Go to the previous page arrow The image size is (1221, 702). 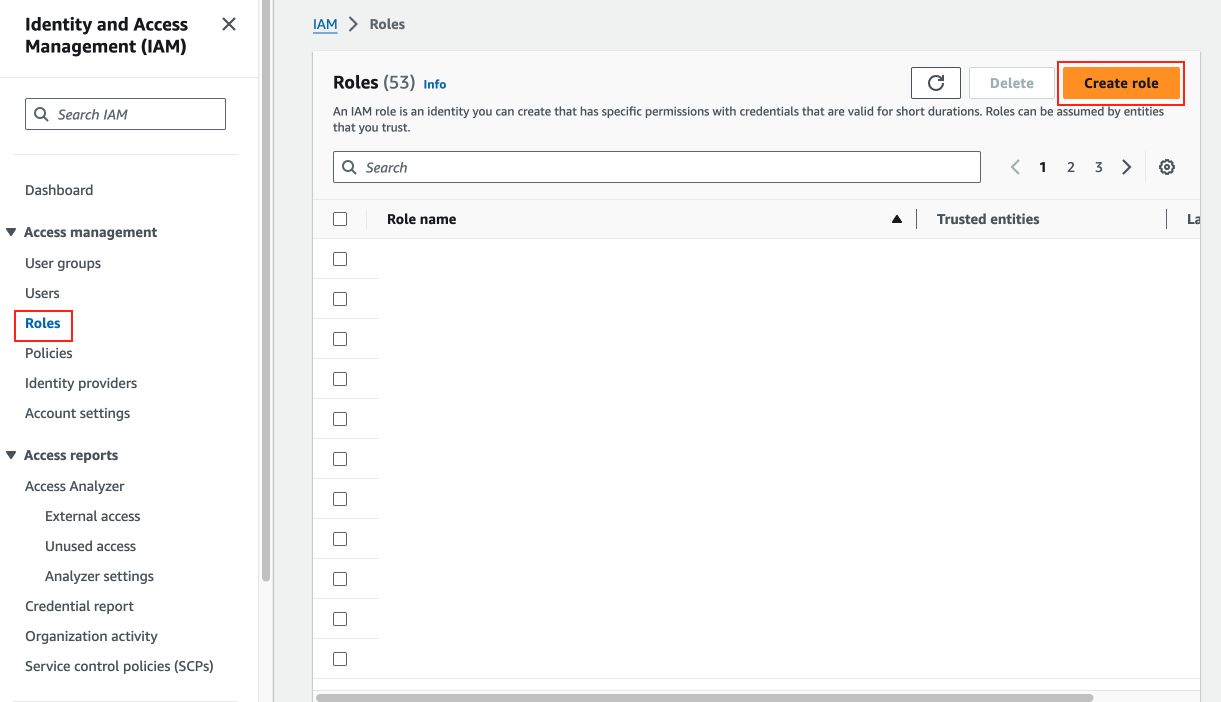pos(1015,167)
